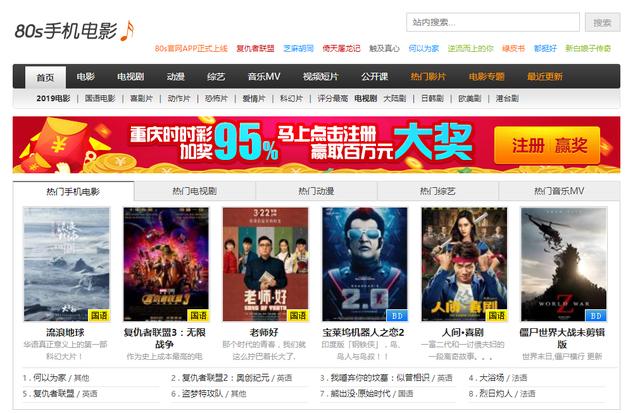
Task: Click the 注册 赢奖 banner button
Action: (x=547, y=146)
